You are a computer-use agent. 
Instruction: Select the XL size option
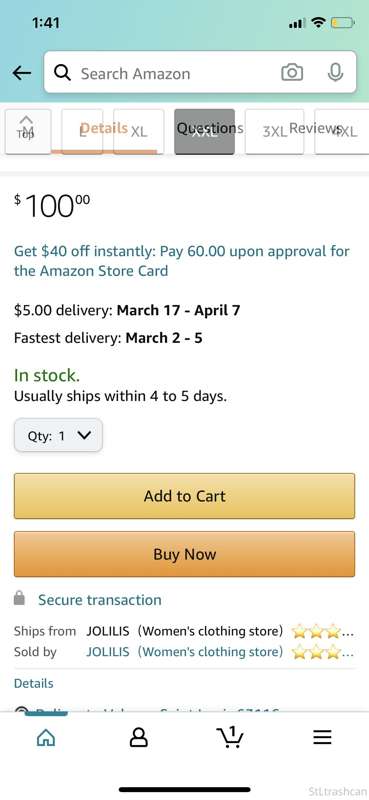click(x=139, y=132)
